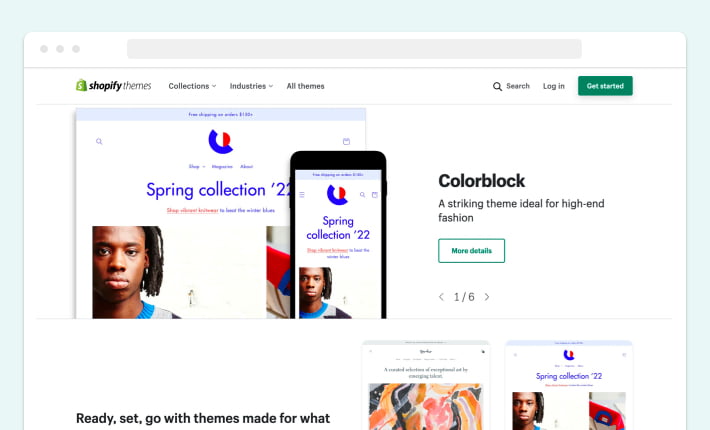710x430 pixels.
Task: Open the art gallery theme thumbnail
Action: [426, 385]
